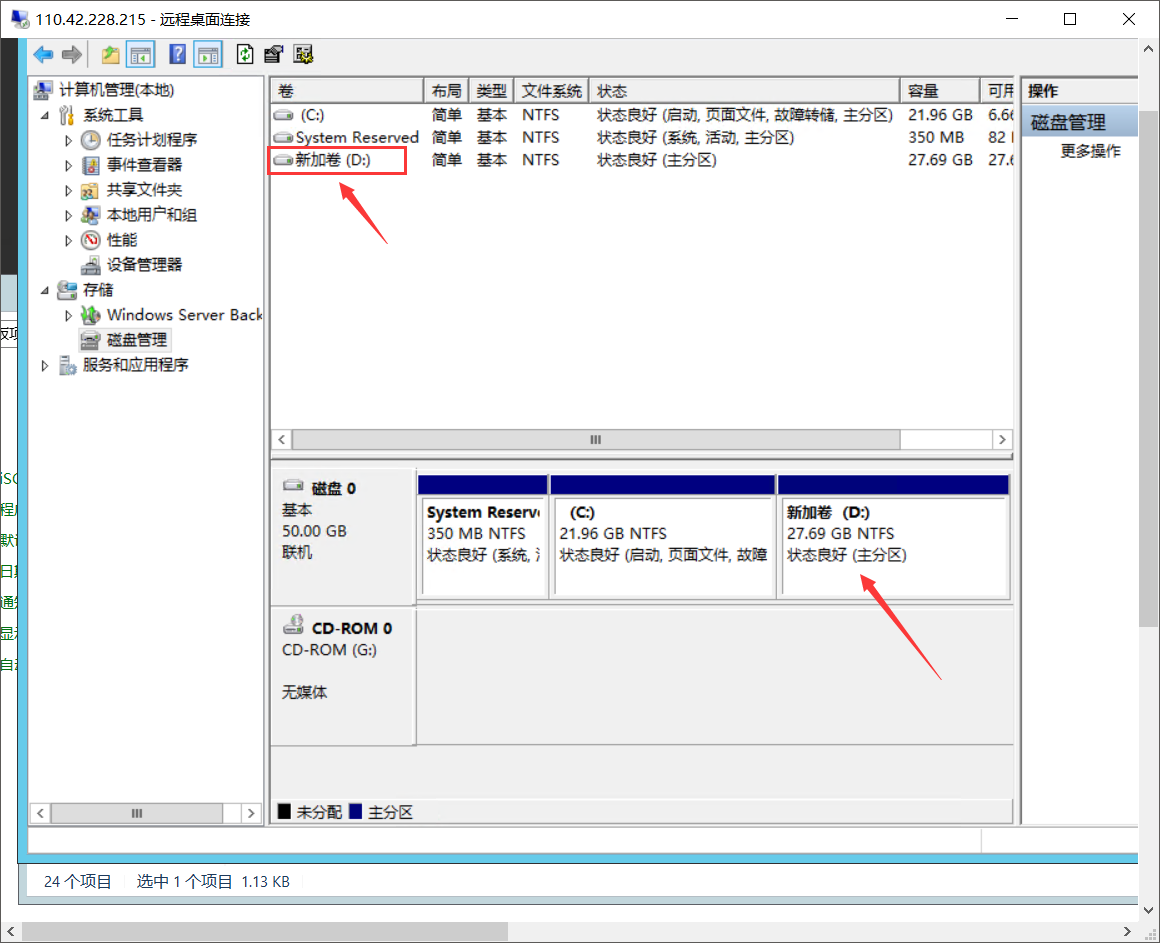Toggle the show/hide action pane button
Viewport: 1160px width, 943px height.
(208, 54)
